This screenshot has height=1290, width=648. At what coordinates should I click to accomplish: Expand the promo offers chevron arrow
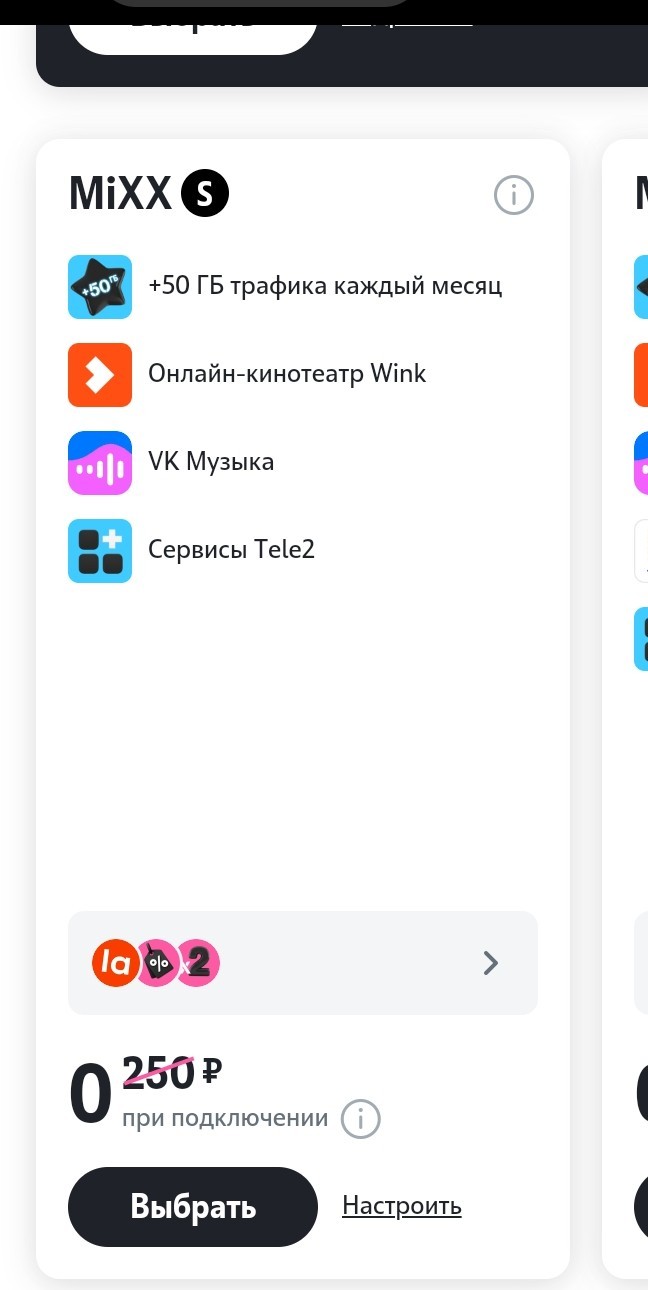click(x=490, y=963)
